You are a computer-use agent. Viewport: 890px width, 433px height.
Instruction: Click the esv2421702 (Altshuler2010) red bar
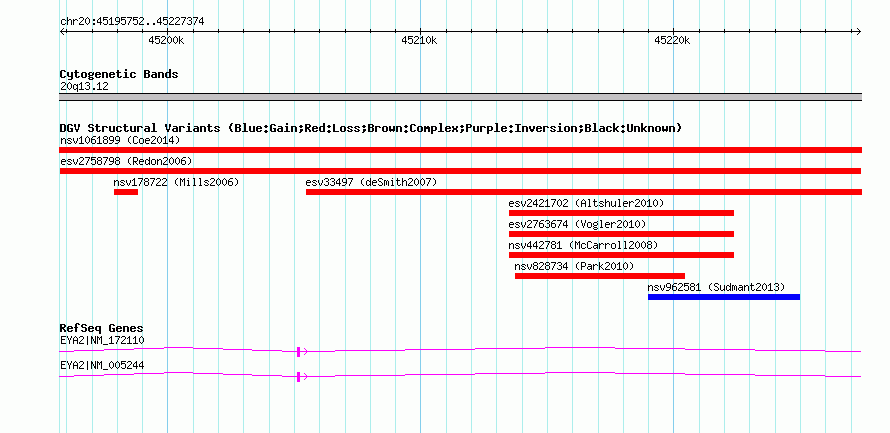[x=621, y=213]
